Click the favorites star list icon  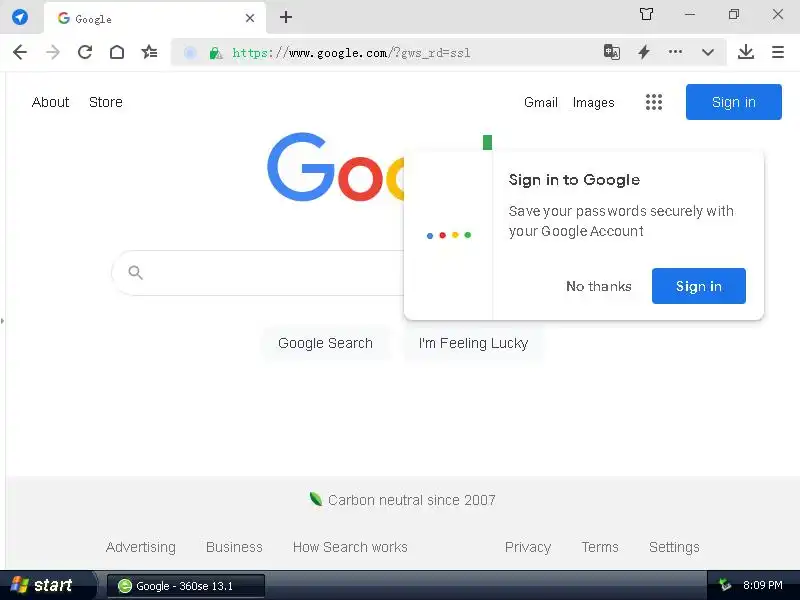click(149, 52)
